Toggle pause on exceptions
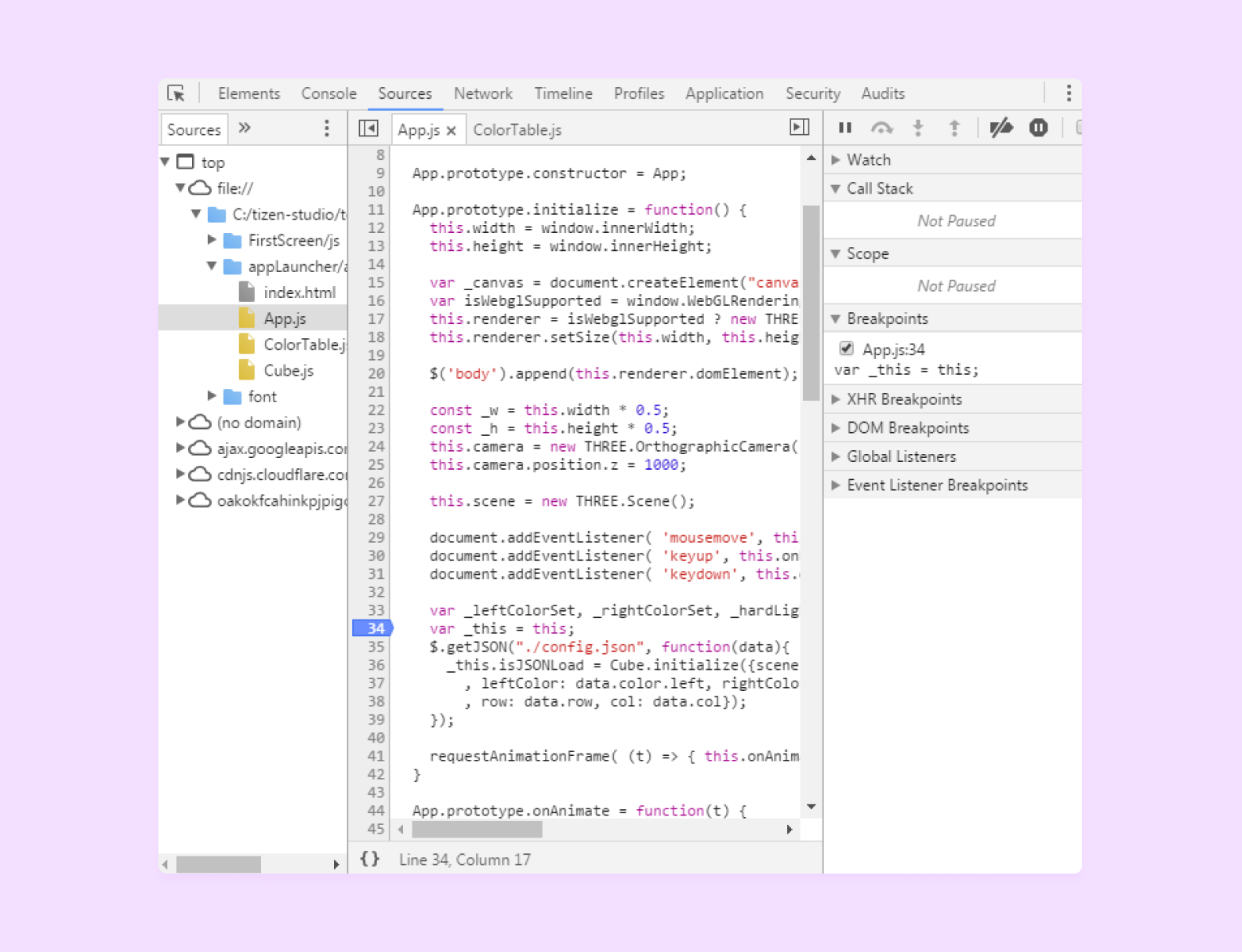 point(1038,127)
